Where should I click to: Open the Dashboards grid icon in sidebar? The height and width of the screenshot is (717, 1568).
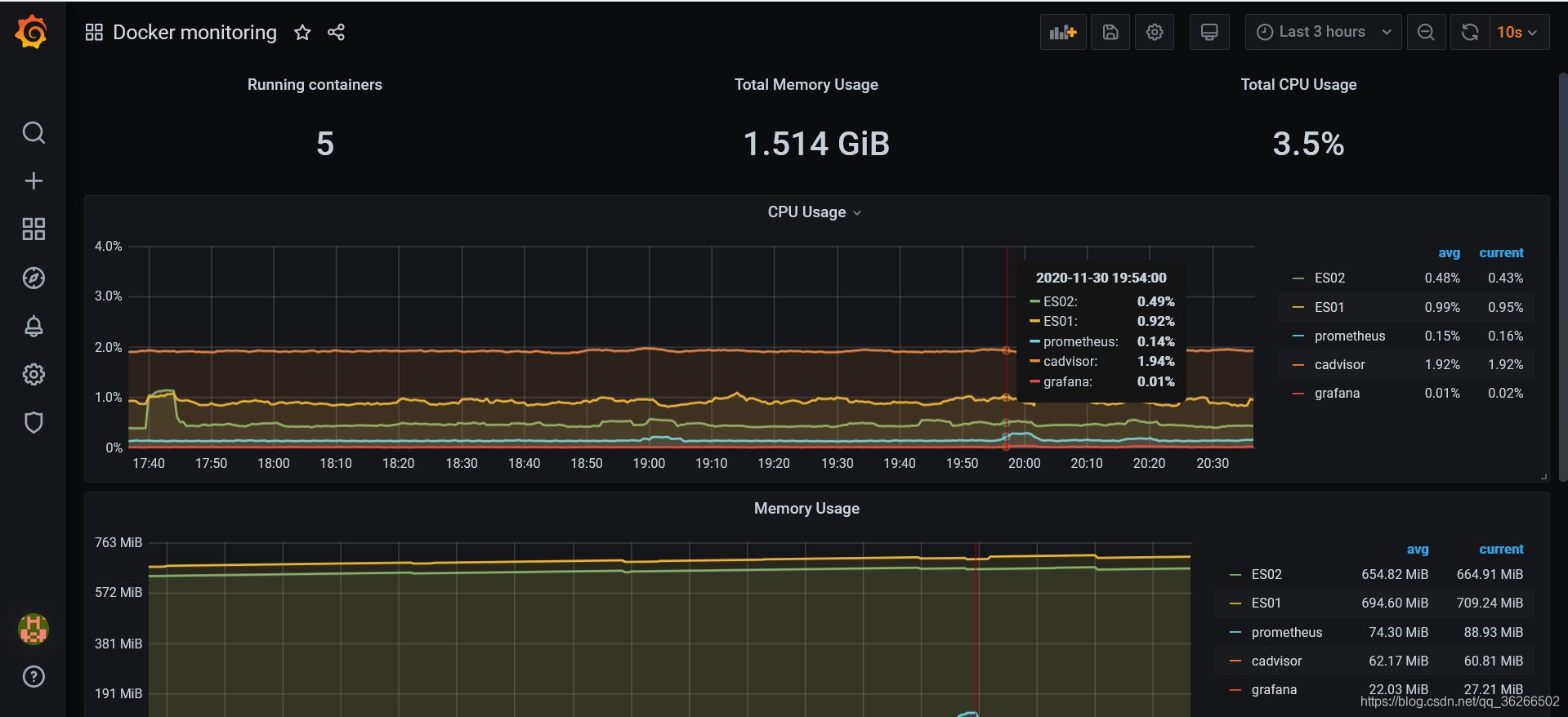(x=34, y=229)
